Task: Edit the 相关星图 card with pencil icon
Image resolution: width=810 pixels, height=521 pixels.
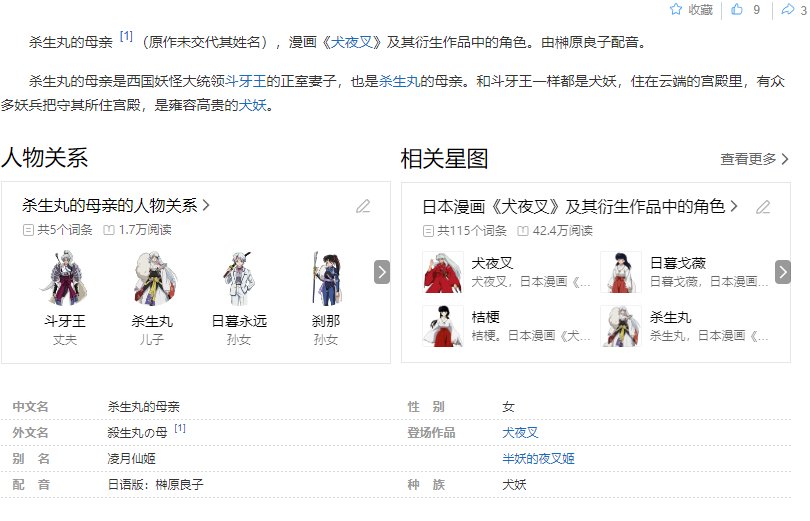Action: point(763,207)
